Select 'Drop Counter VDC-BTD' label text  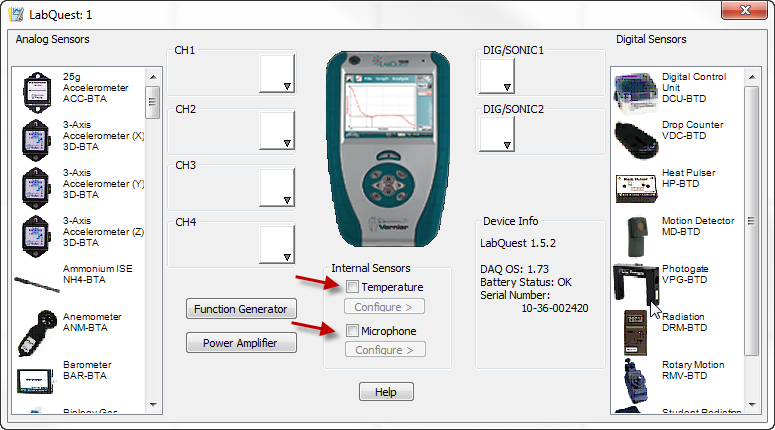click(x=692, y=130)
